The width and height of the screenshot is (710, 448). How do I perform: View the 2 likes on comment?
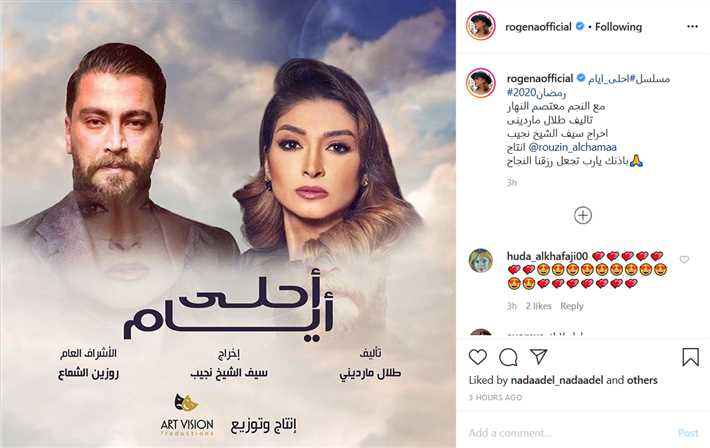538,306
